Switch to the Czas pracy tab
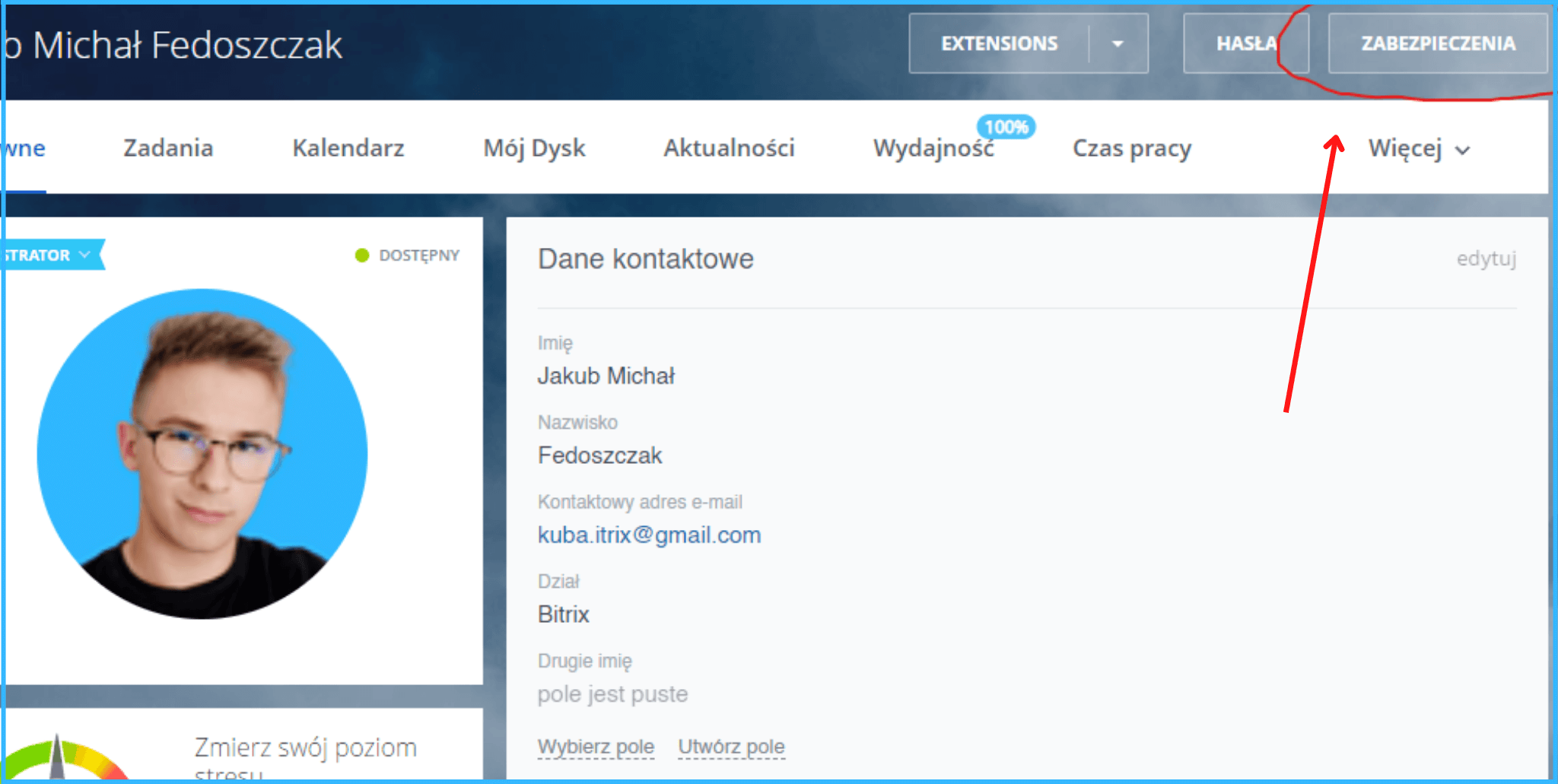The image size is (1558, 784). [1131, 148]
